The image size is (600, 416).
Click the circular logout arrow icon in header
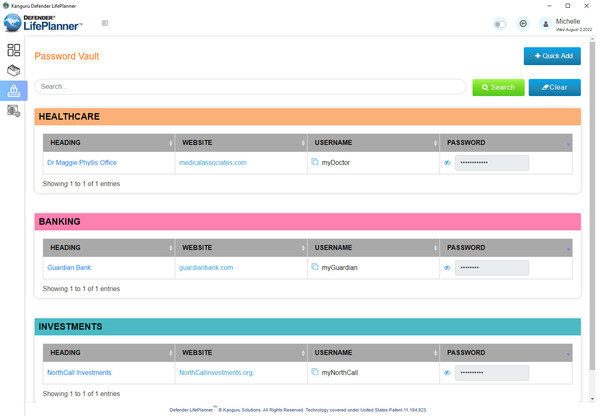click(x=523, y=23)
